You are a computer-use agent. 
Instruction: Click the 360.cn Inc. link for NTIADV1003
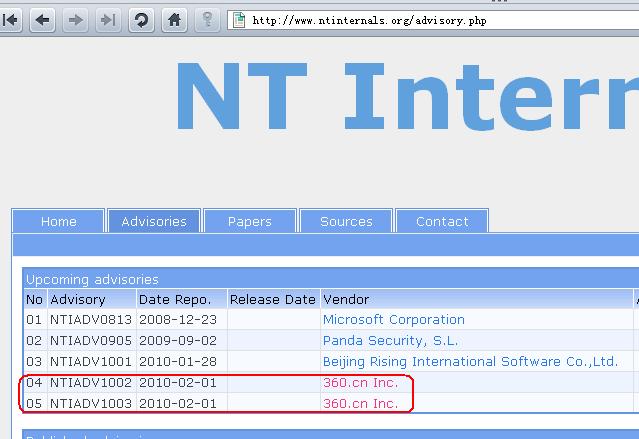360,403
